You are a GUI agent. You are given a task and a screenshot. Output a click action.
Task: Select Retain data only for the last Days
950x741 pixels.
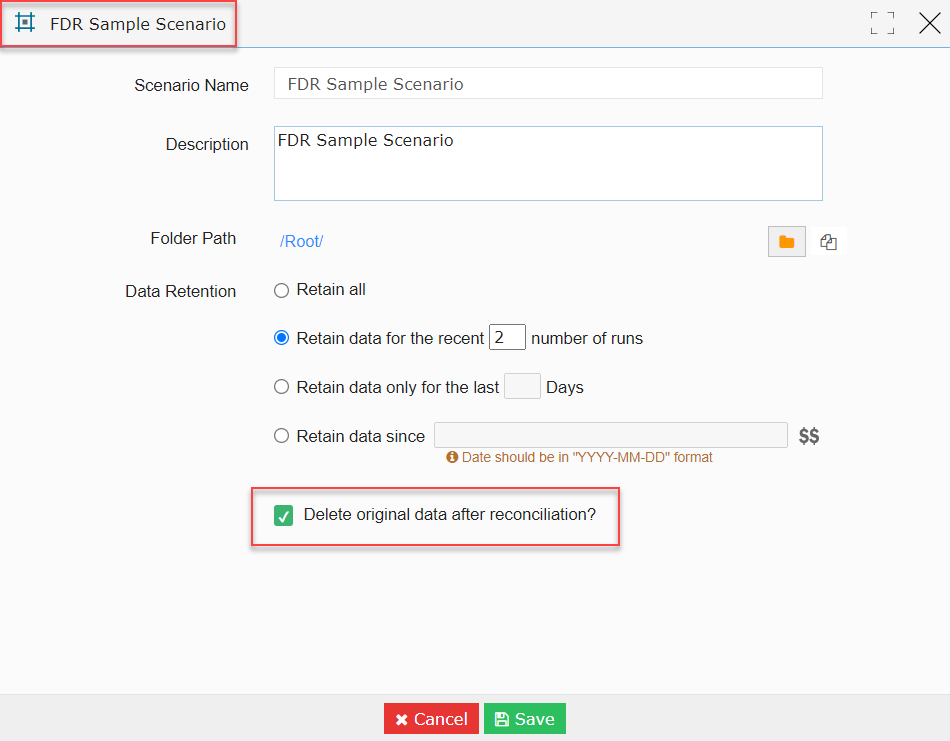pos(281,386)
